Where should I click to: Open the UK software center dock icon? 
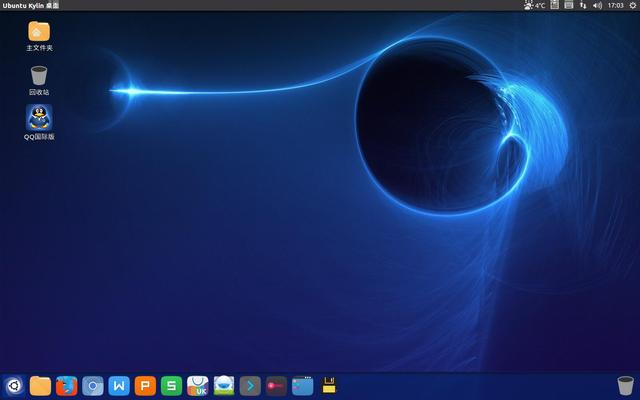tap(198, 385)
